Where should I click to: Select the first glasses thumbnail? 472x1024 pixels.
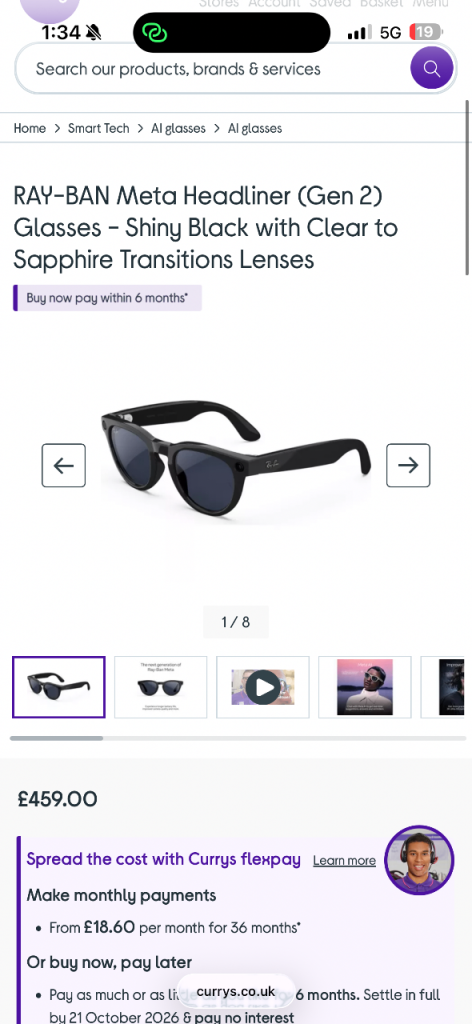click(x=59, y=687)
